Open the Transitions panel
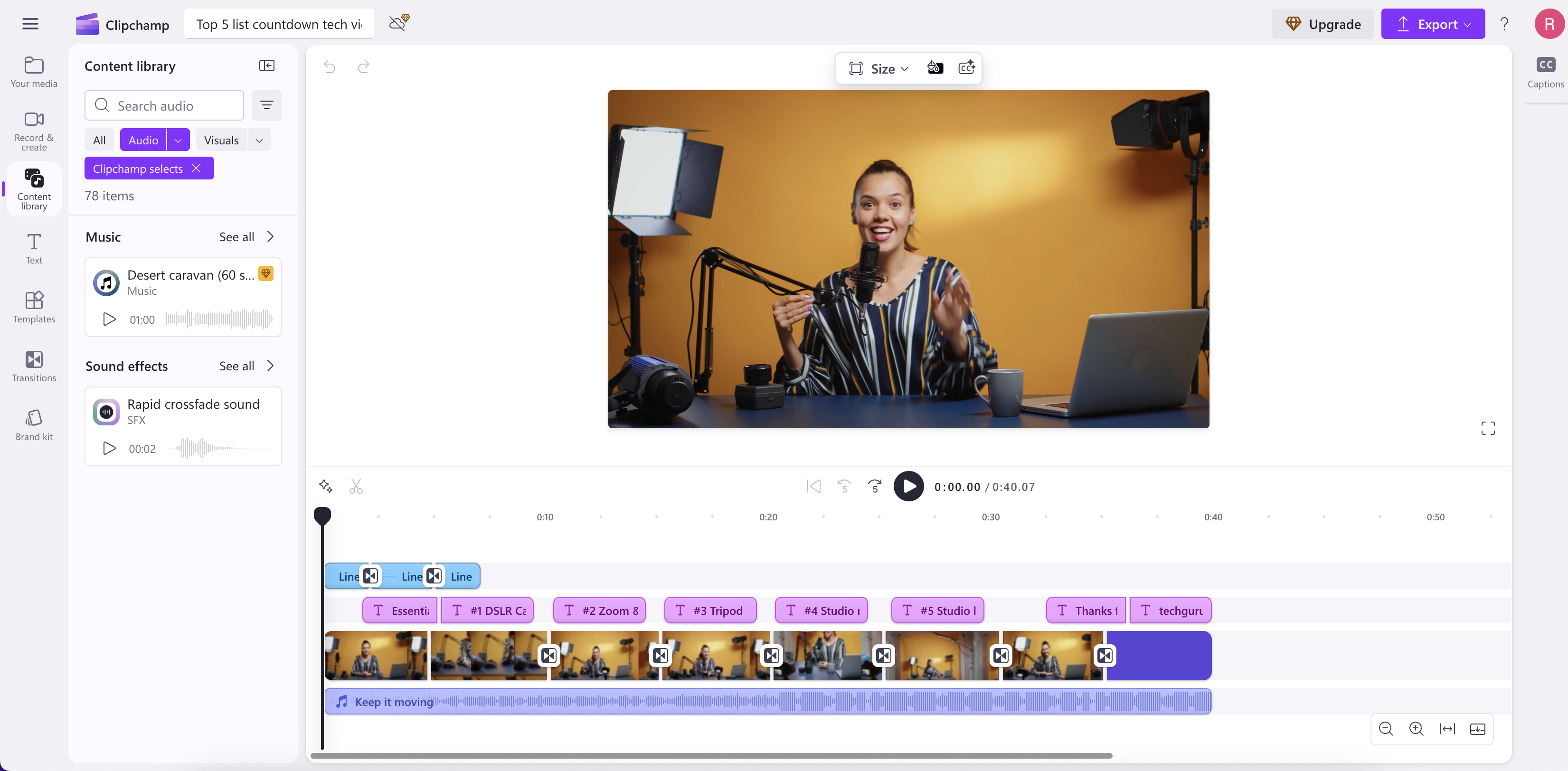This screenshot has width=1568, height=771. click(34, 365)
